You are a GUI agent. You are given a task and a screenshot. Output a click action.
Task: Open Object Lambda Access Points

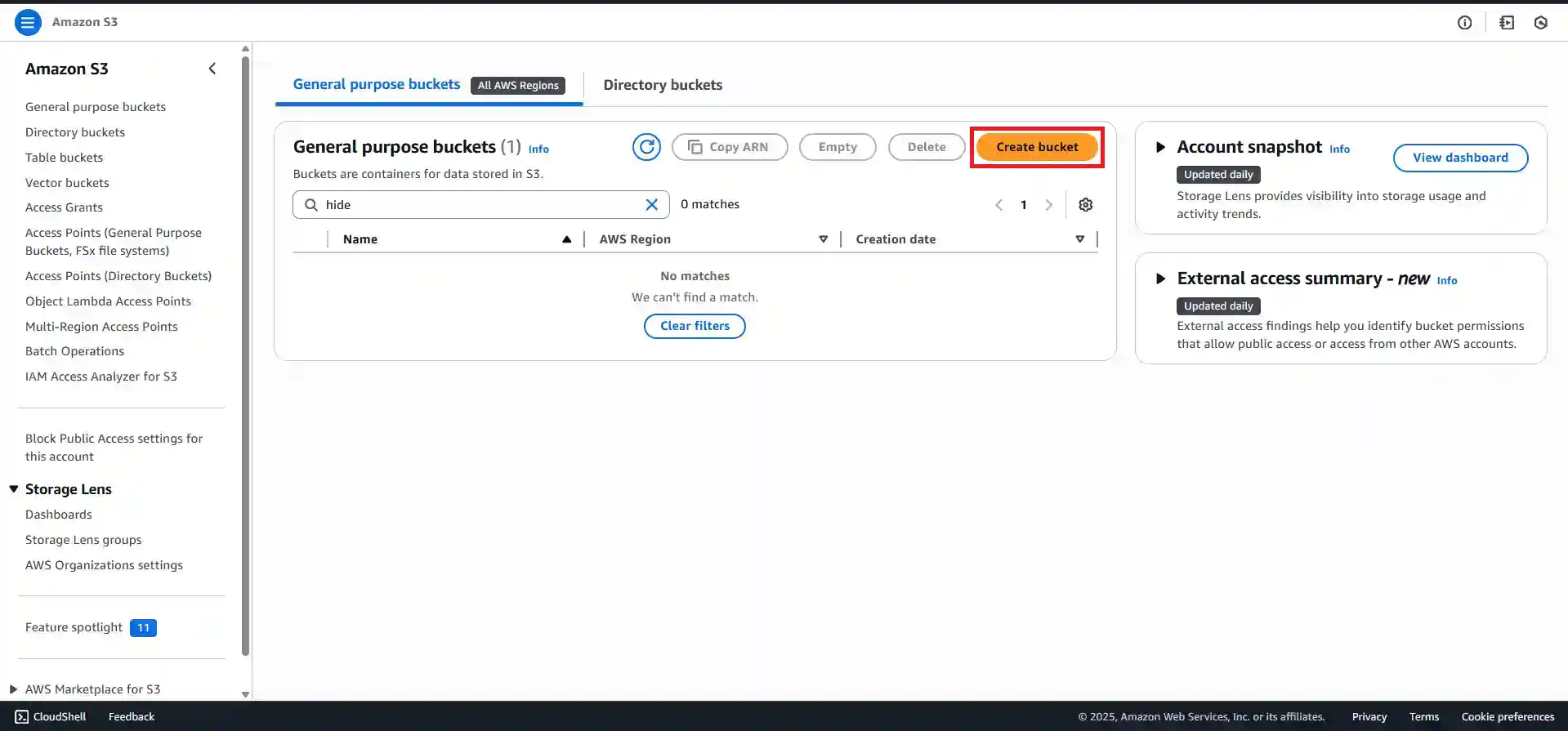click(108, 301)
